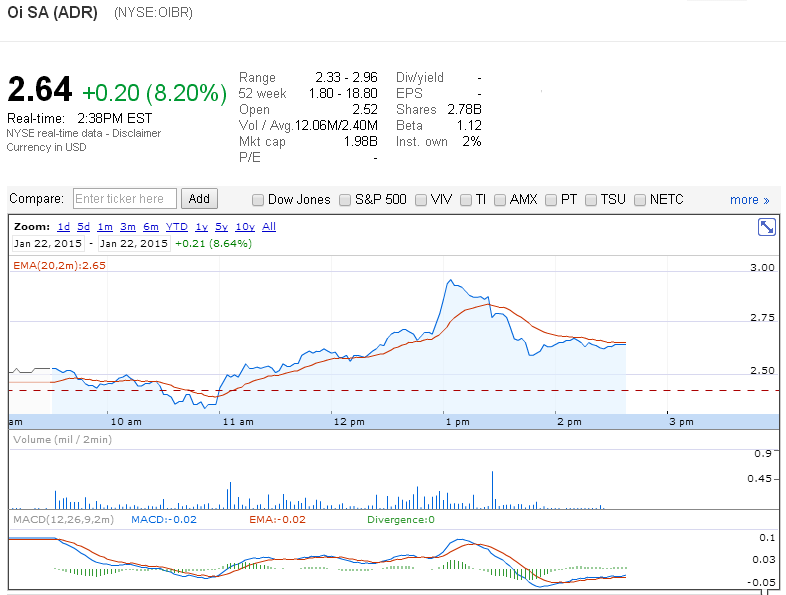Set chart zoom to 10y

(x=245, y=227)
